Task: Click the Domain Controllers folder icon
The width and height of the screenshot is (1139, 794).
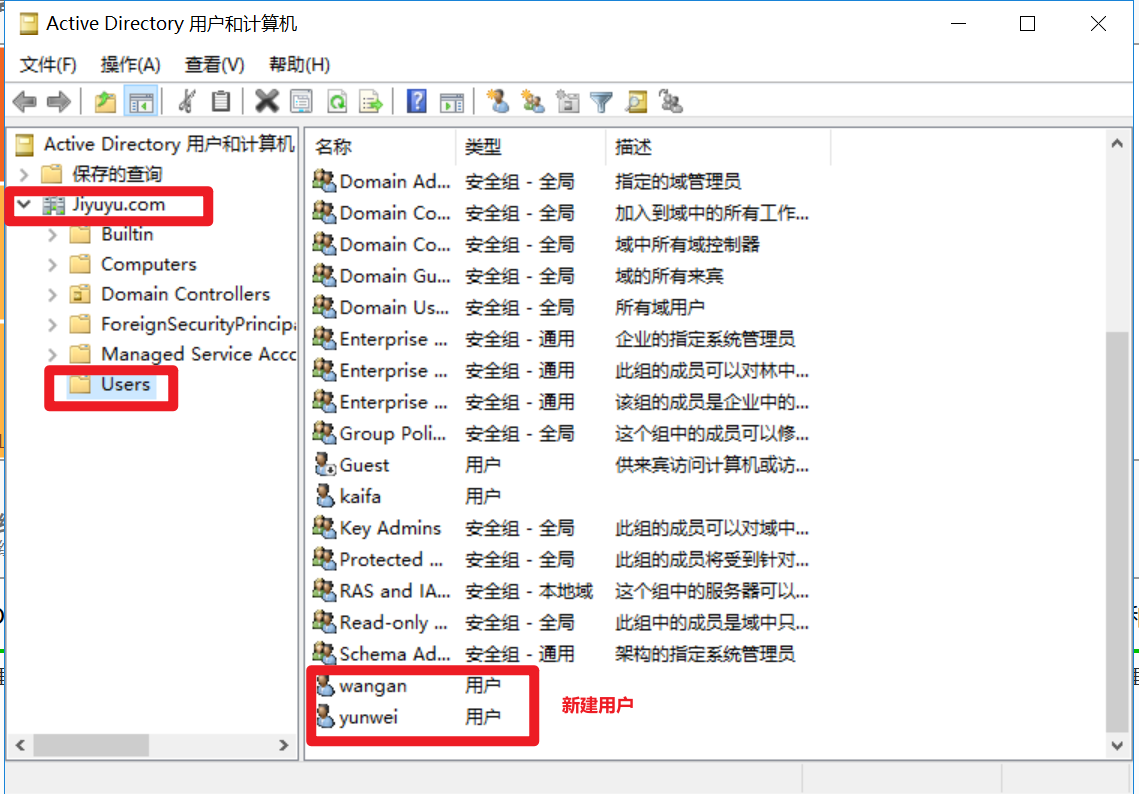Action: click(x=80, y=294)
